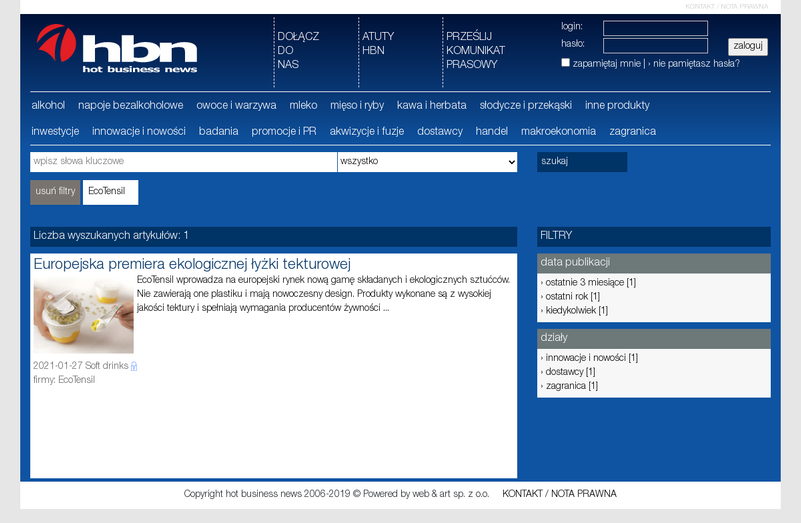Go to the inwestycje section
Image resolution: width=801 pixels, height=523 pixels.
[55, 131]
